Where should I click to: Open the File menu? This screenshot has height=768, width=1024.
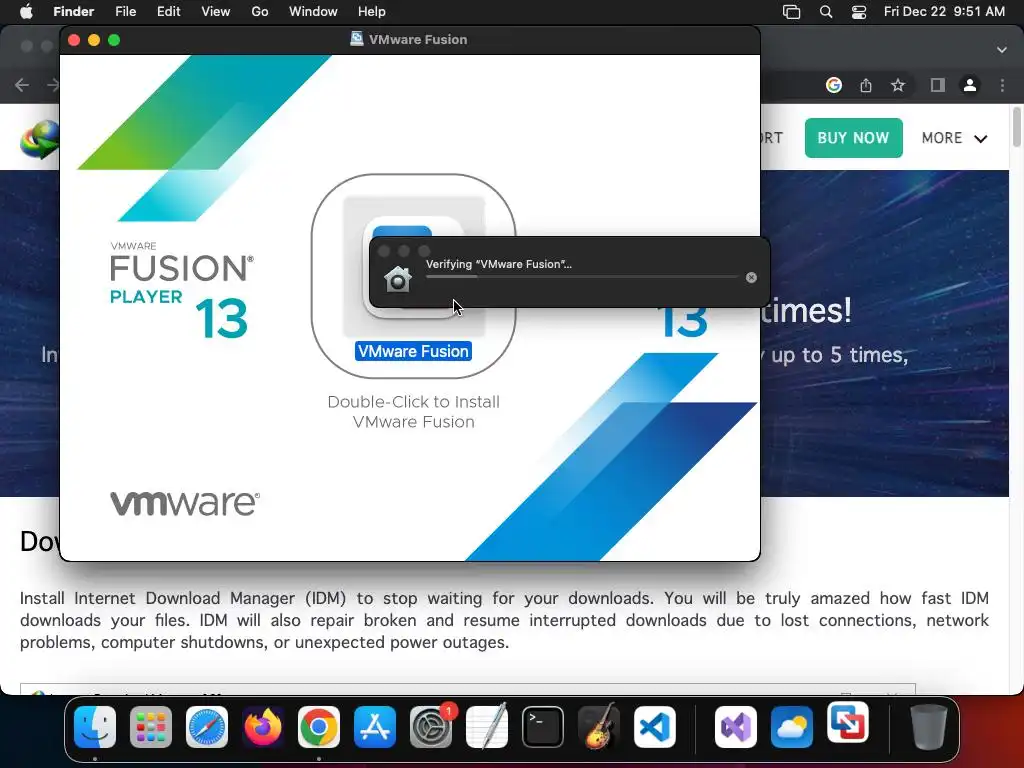coord(125,12)
